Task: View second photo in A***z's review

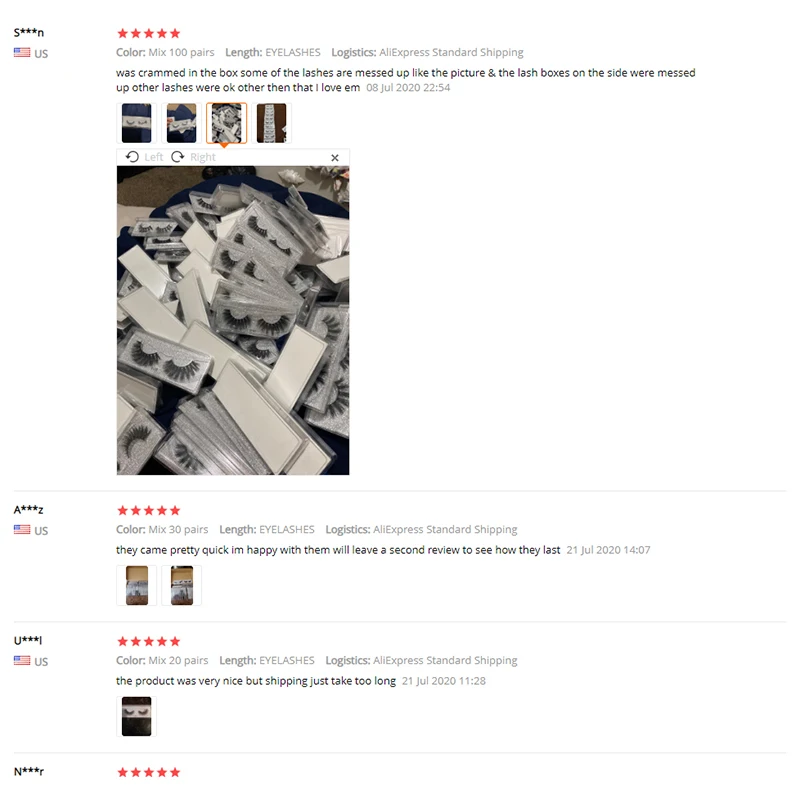Action: 181,585
